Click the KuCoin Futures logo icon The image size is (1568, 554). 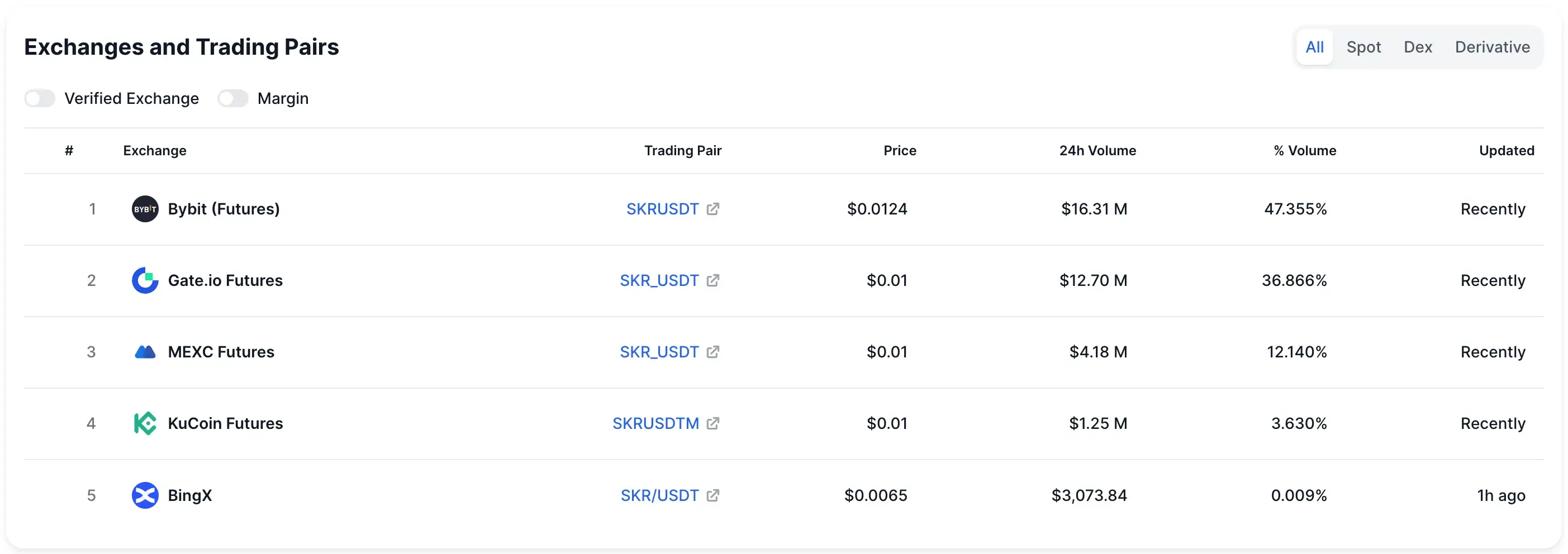point(145,423)
